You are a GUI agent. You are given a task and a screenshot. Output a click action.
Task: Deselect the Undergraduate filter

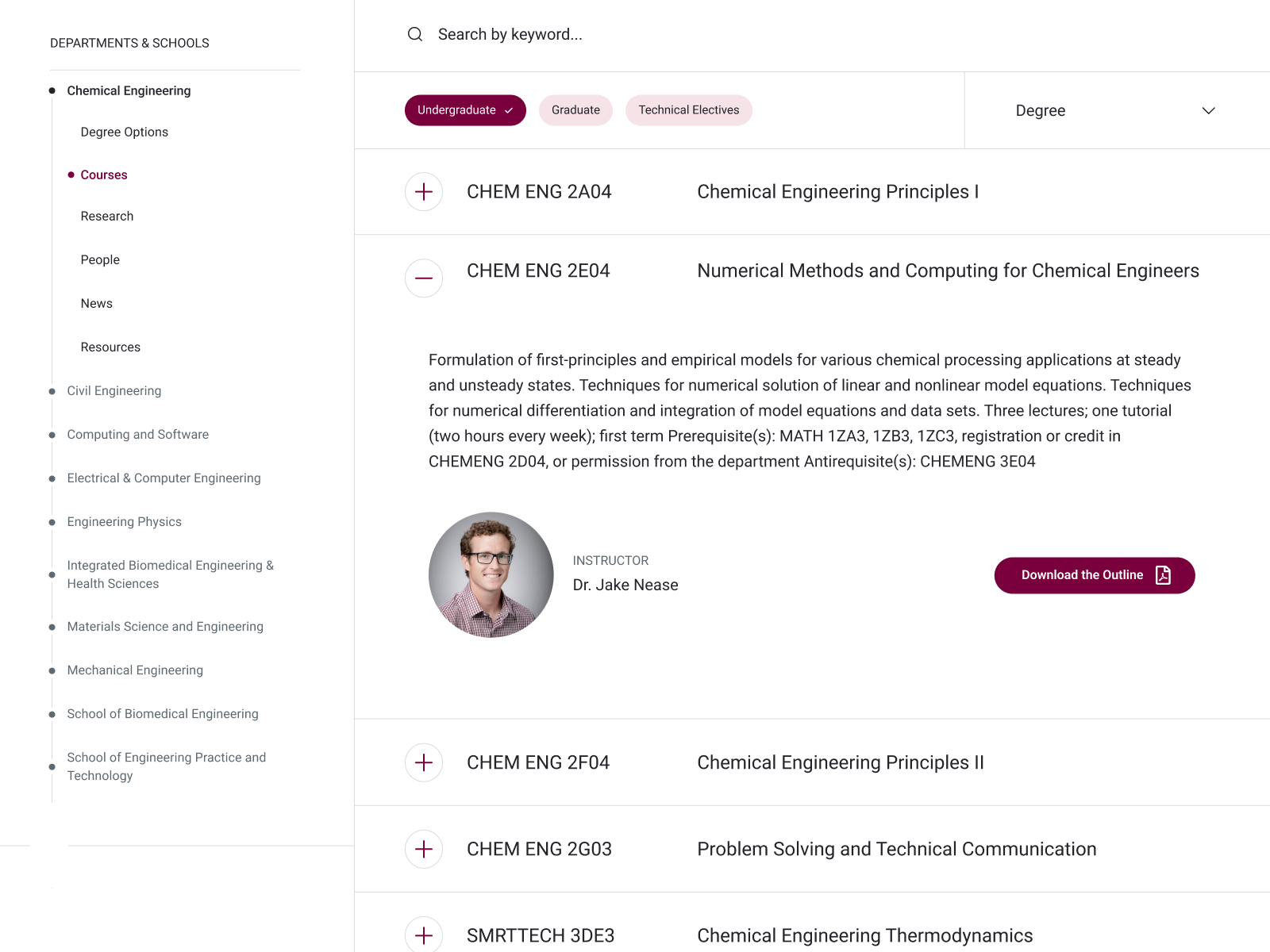(x=465, y=110)
